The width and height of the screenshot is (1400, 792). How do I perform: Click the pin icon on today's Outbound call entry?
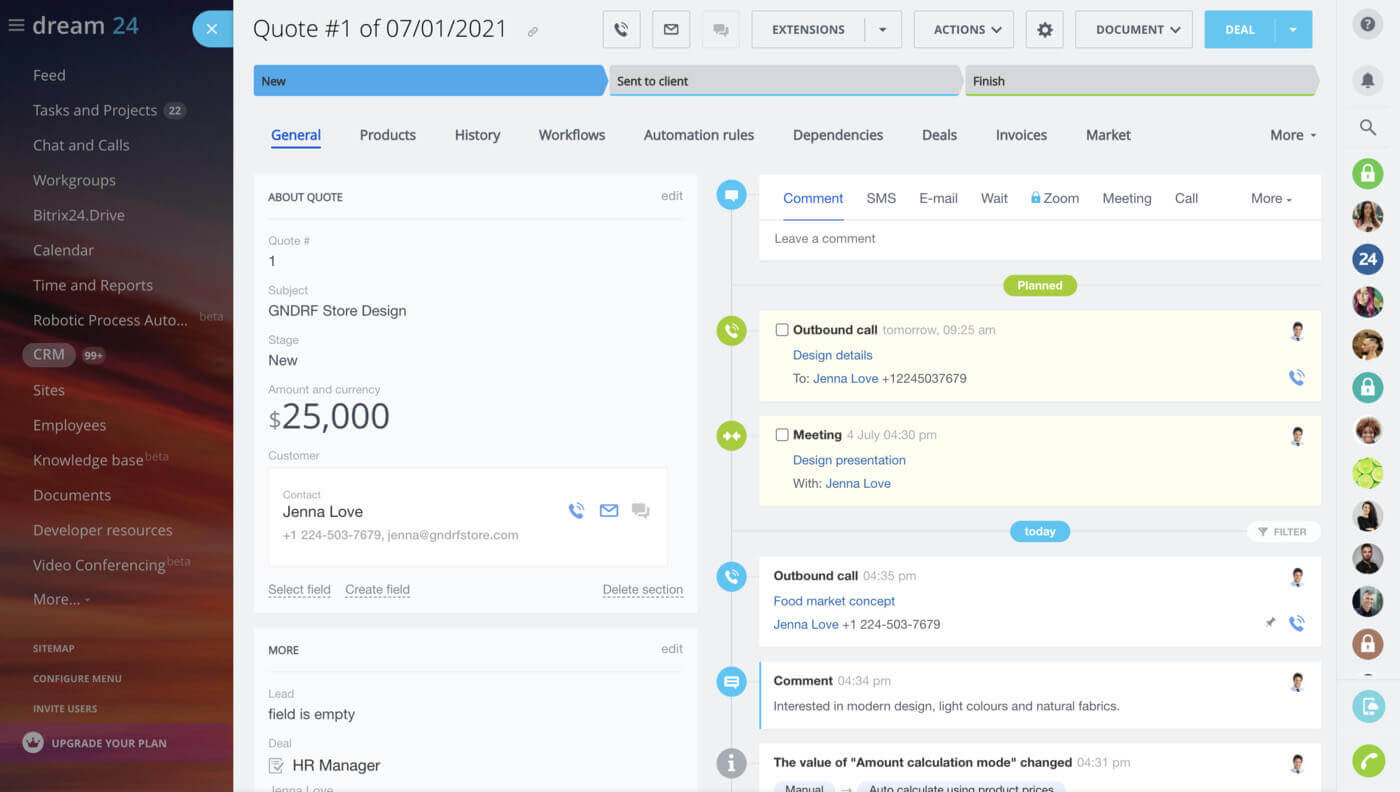(x=1271, y=622)
